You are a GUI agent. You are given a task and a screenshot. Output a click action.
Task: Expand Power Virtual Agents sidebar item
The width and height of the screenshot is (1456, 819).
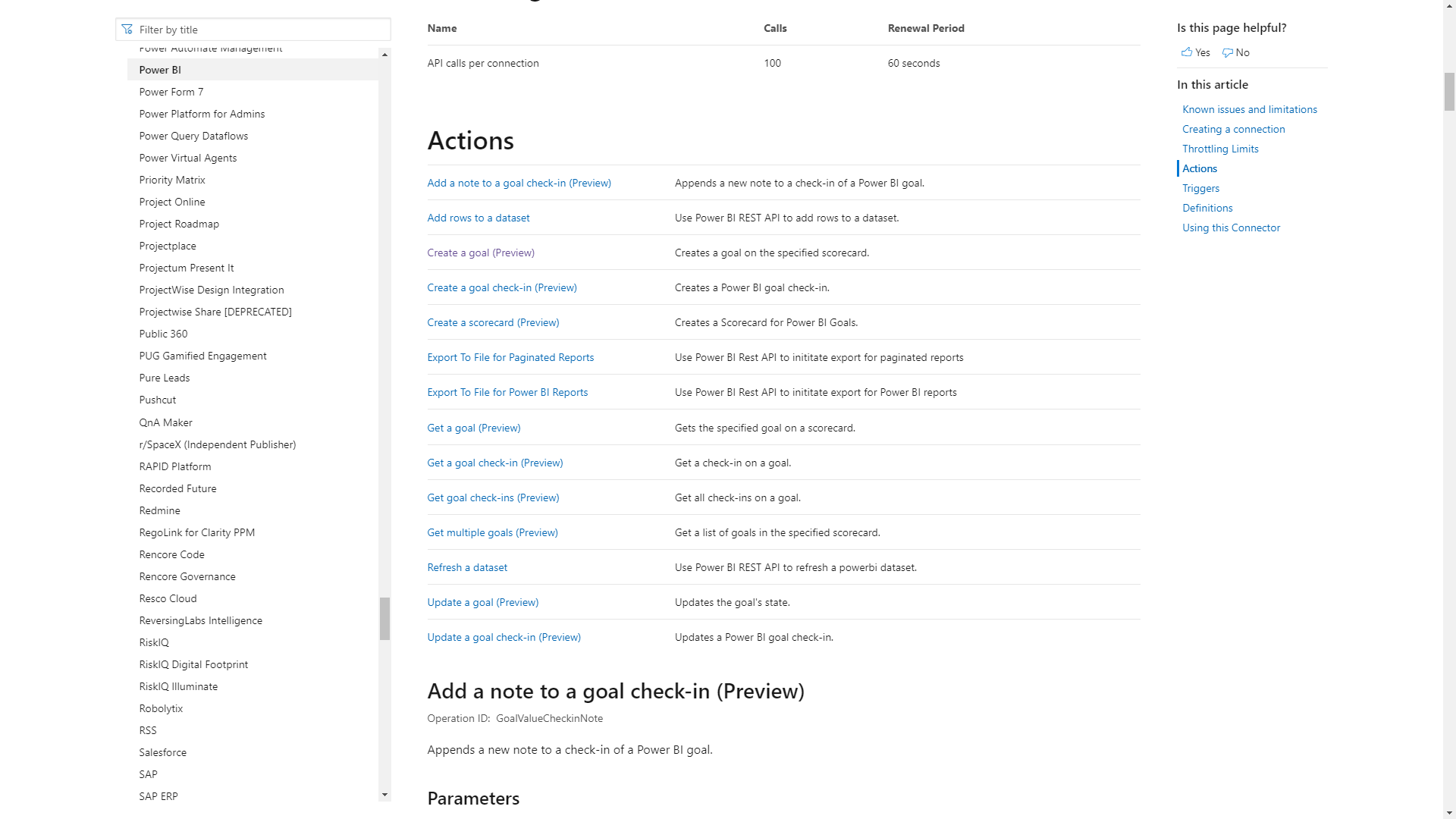(188, 158)
